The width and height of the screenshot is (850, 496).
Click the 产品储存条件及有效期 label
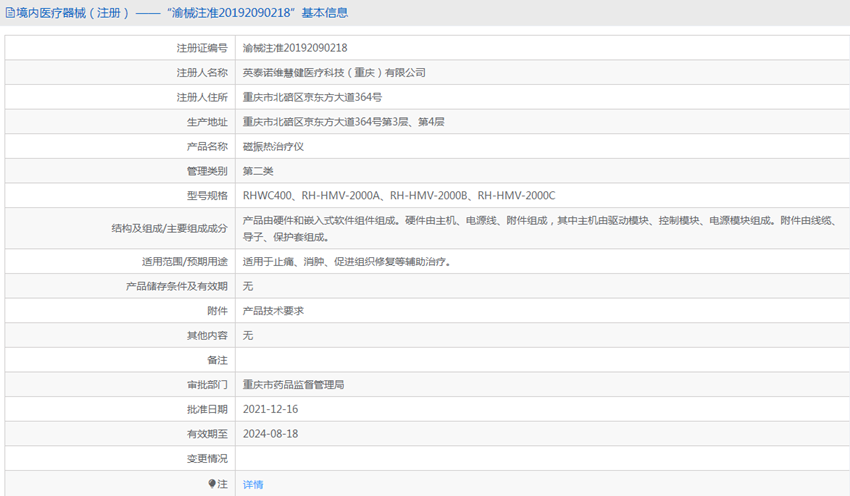[x=177, y=286]
